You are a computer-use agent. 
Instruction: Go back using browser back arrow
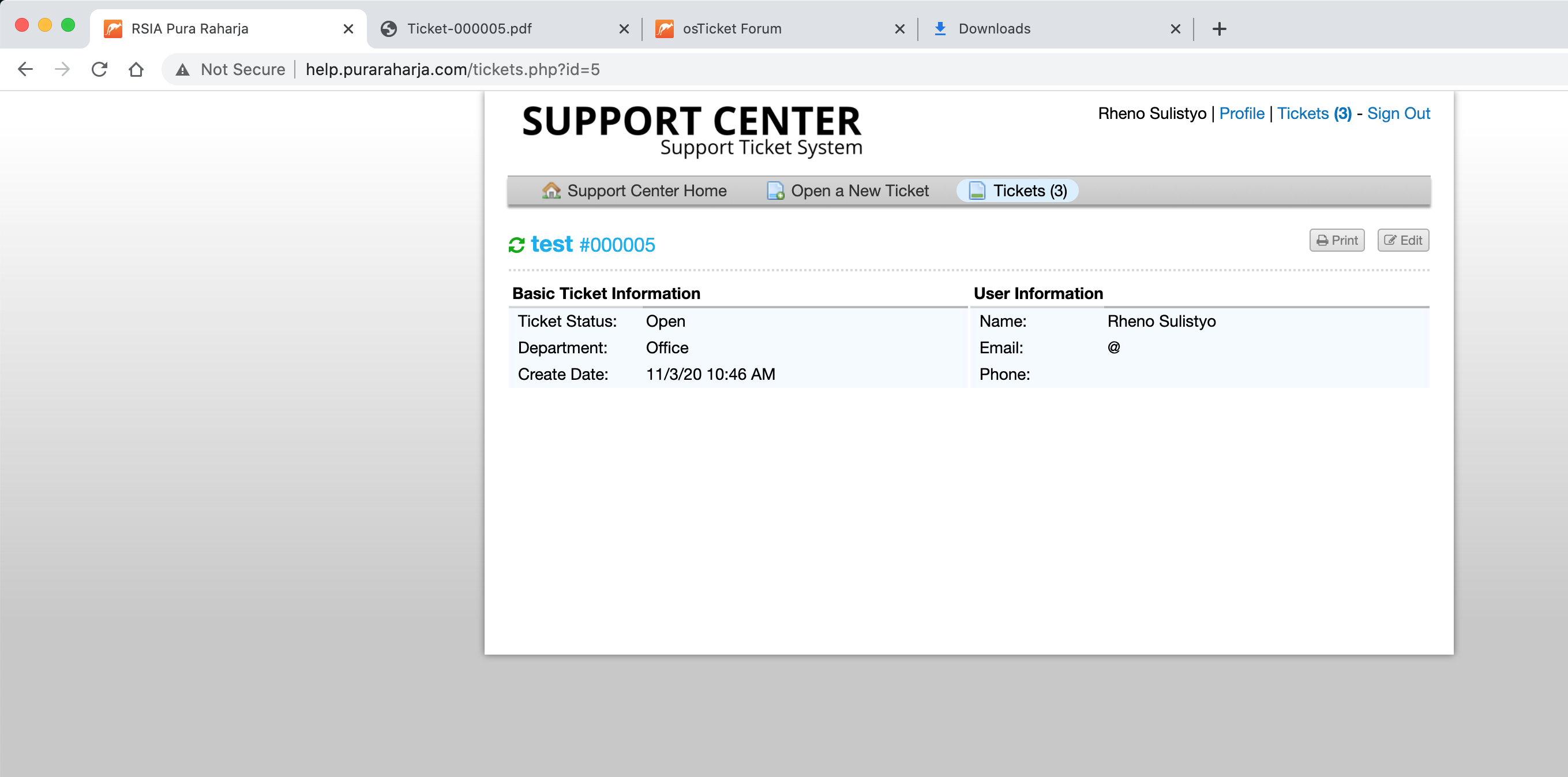25,69
